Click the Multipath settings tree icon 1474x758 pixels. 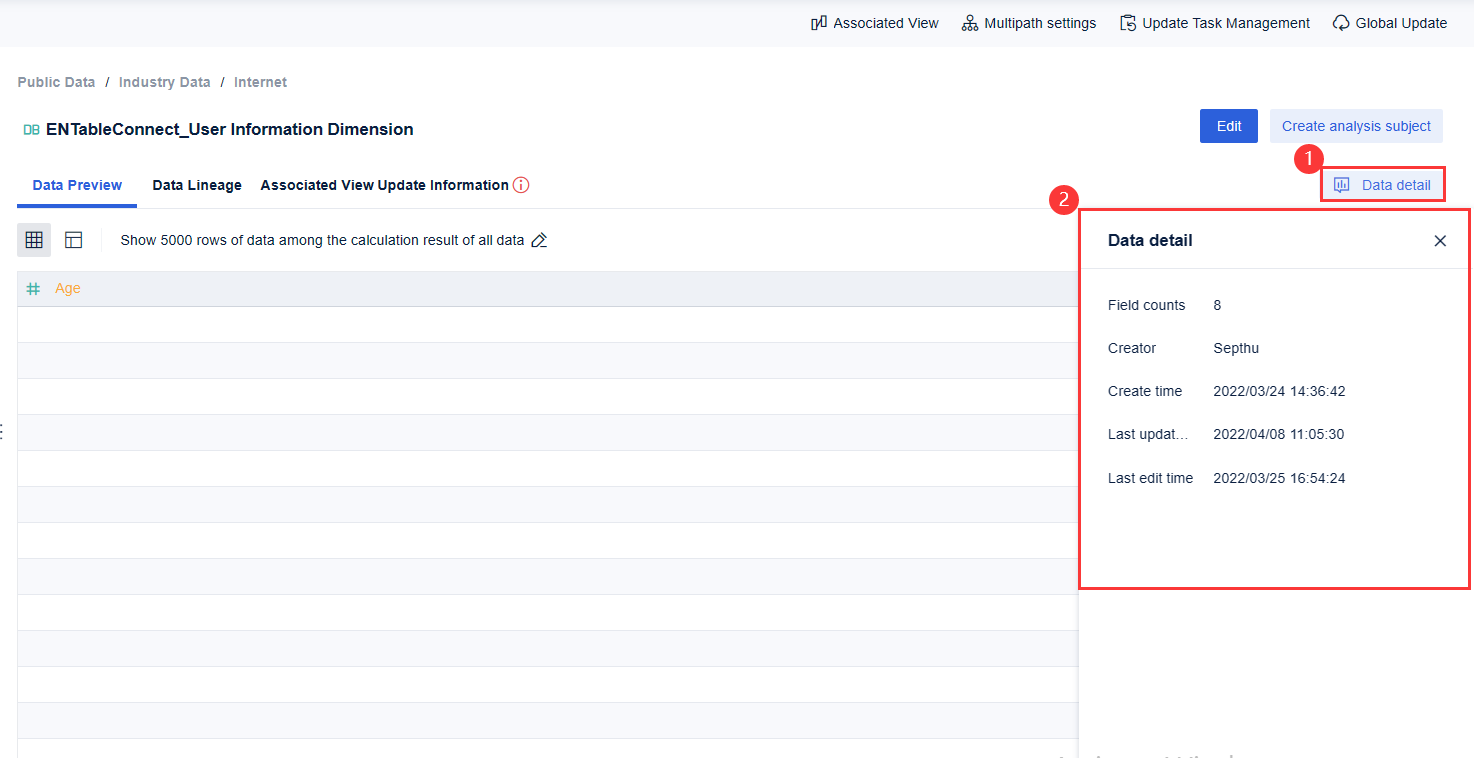click(x=969, y=23)
